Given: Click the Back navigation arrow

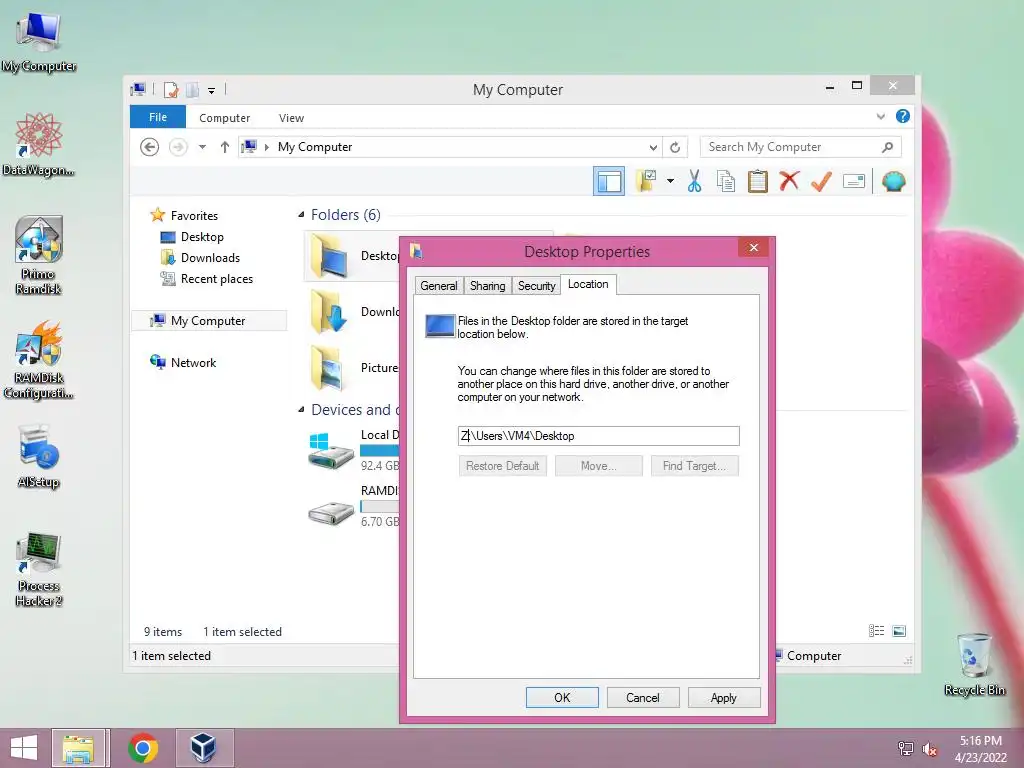Looking at the screenshot, I should click(x=150, y=147).
